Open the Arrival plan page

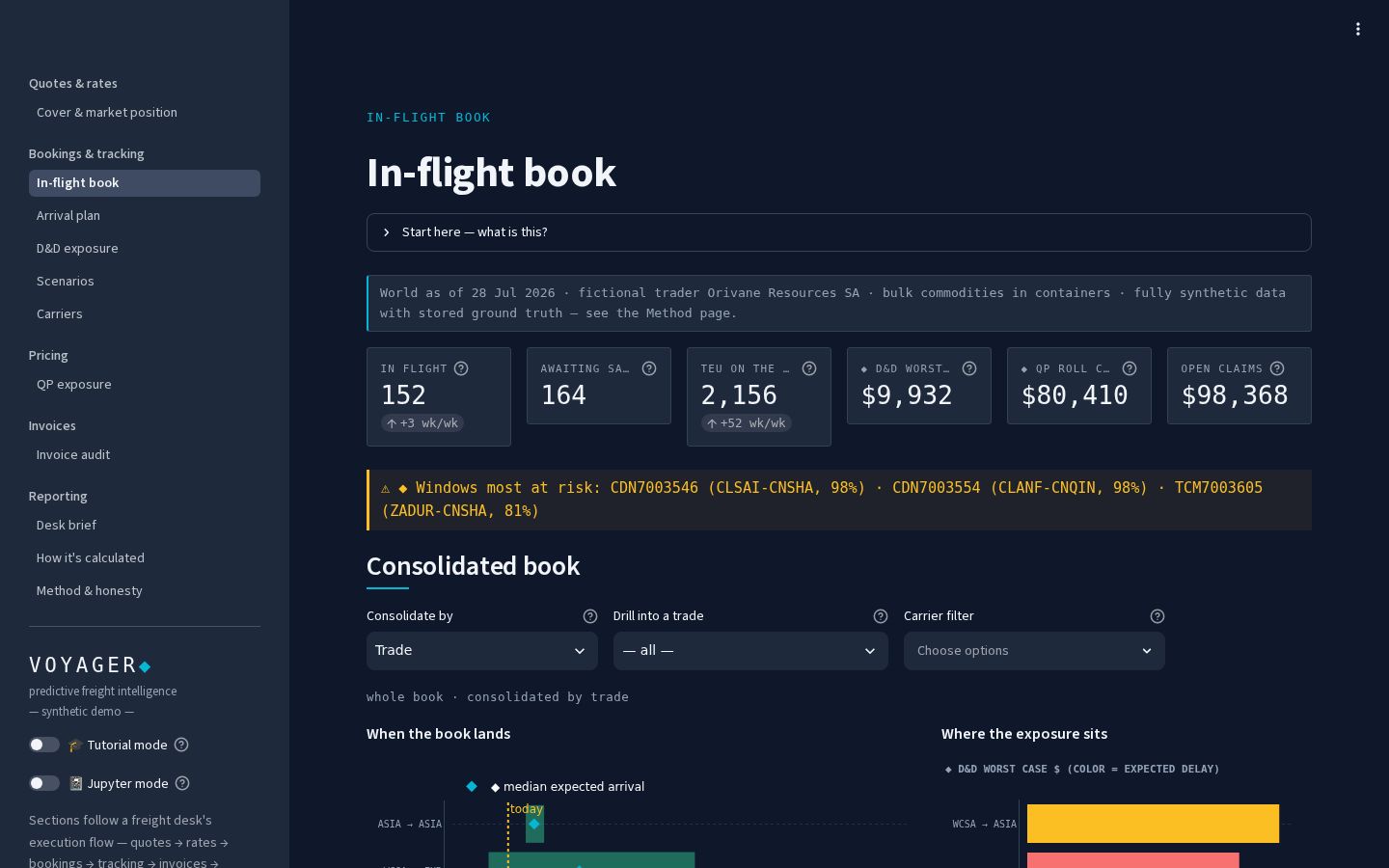tap(145, 216)
